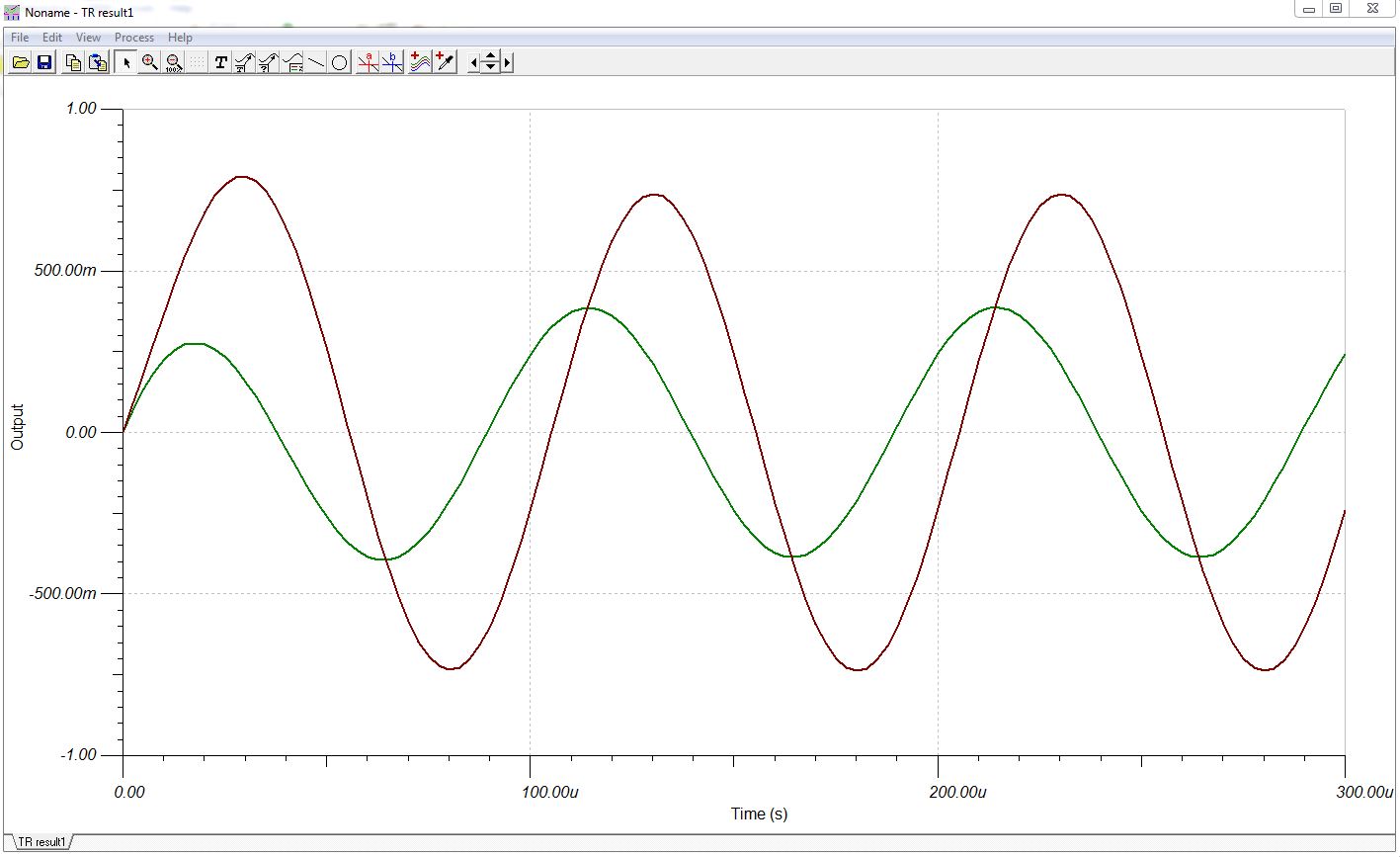Click the -500.00m y-axis value
The image size is (1400, 857).
coord(63,594)
